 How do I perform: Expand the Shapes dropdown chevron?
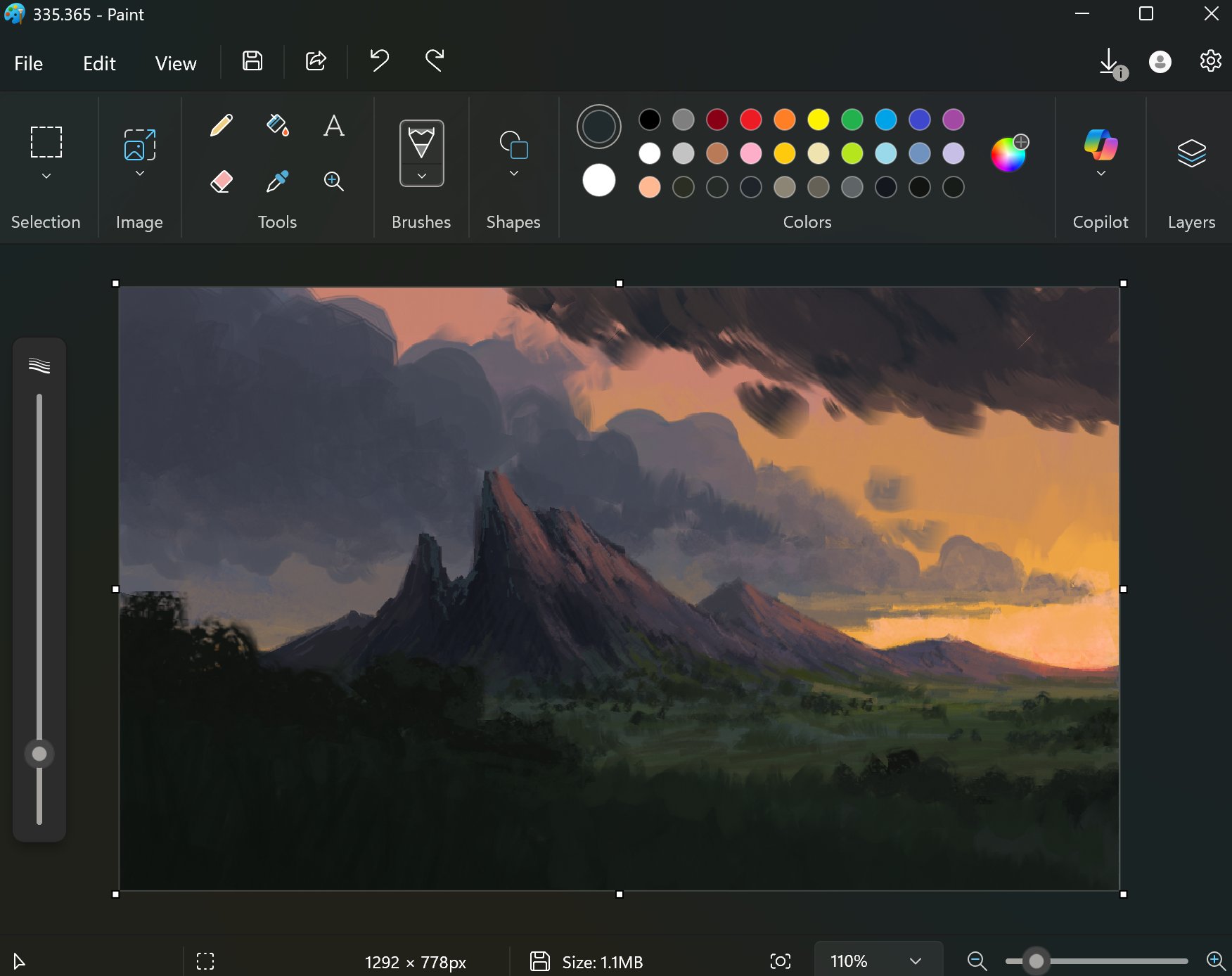click(514, 173)
